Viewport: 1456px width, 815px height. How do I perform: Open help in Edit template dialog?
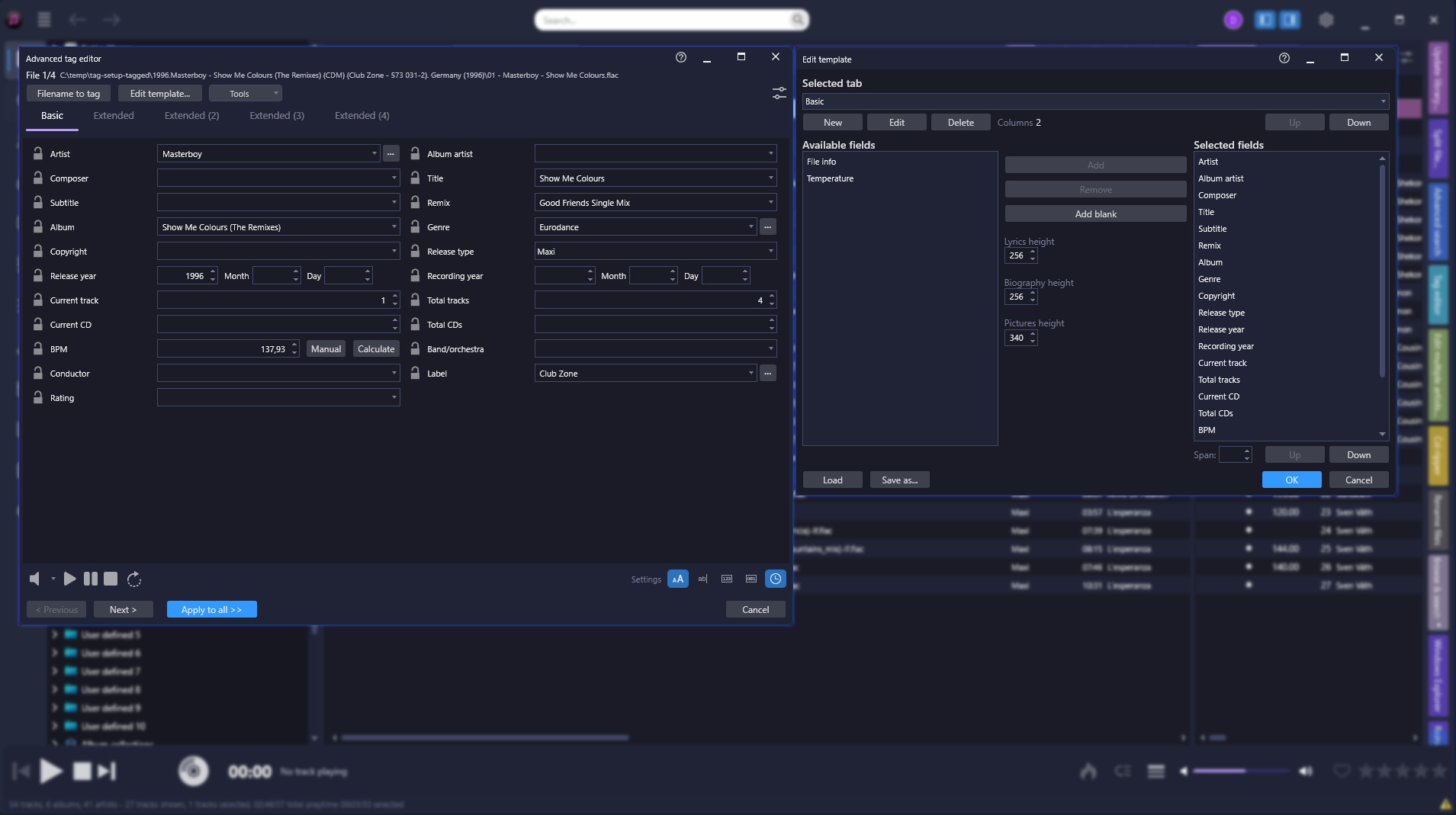click(x=1284, y=58)
